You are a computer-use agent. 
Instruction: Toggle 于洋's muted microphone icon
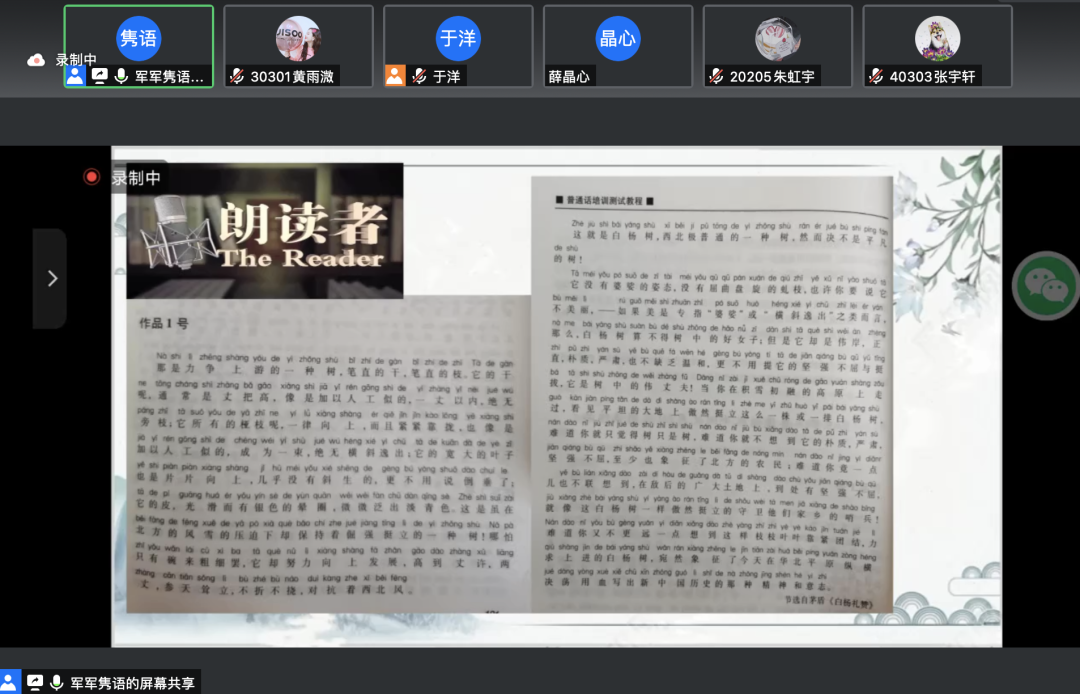point(417,74)
